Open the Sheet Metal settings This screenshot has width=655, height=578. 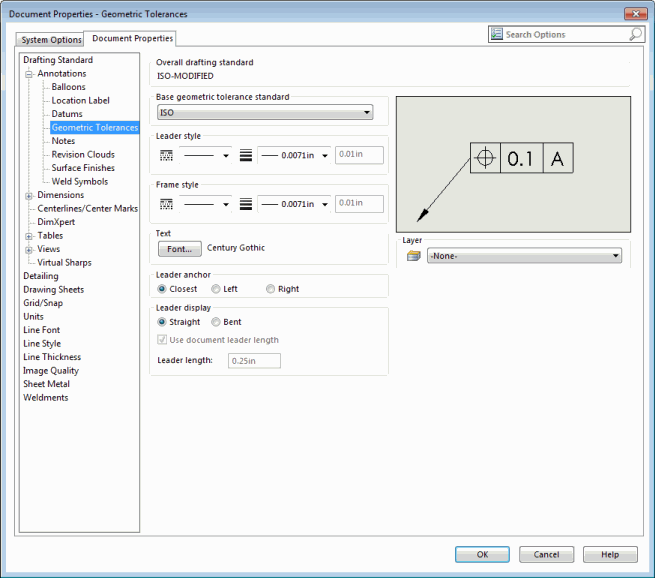[46, 384]
